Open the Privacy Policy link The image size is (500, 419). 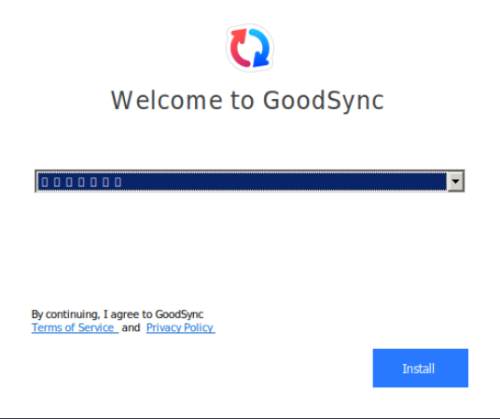(x=181, y=328)
